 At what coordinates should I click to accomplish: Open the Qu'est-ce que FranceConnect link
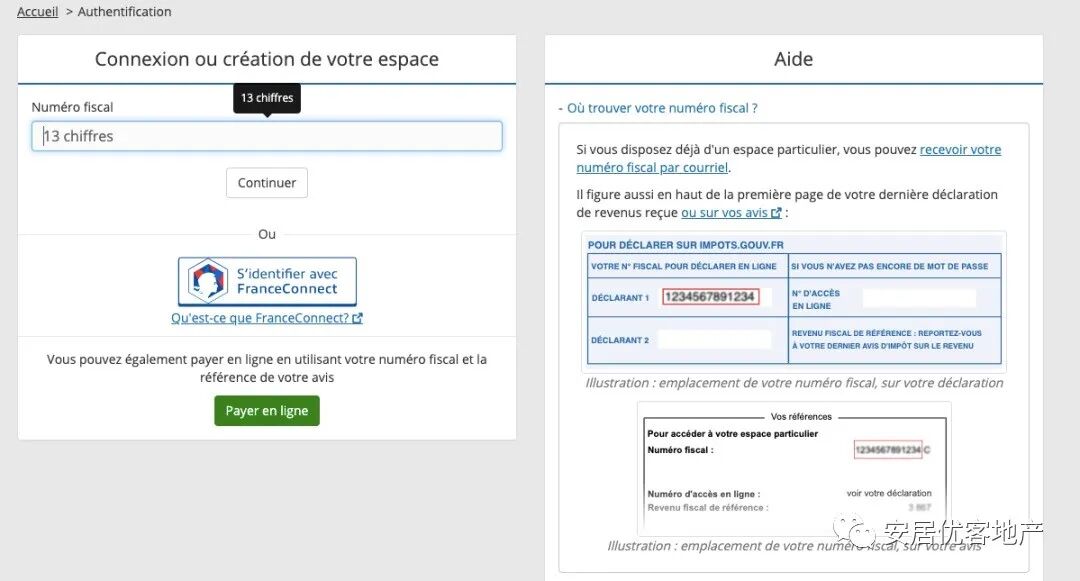coord(267,318)
